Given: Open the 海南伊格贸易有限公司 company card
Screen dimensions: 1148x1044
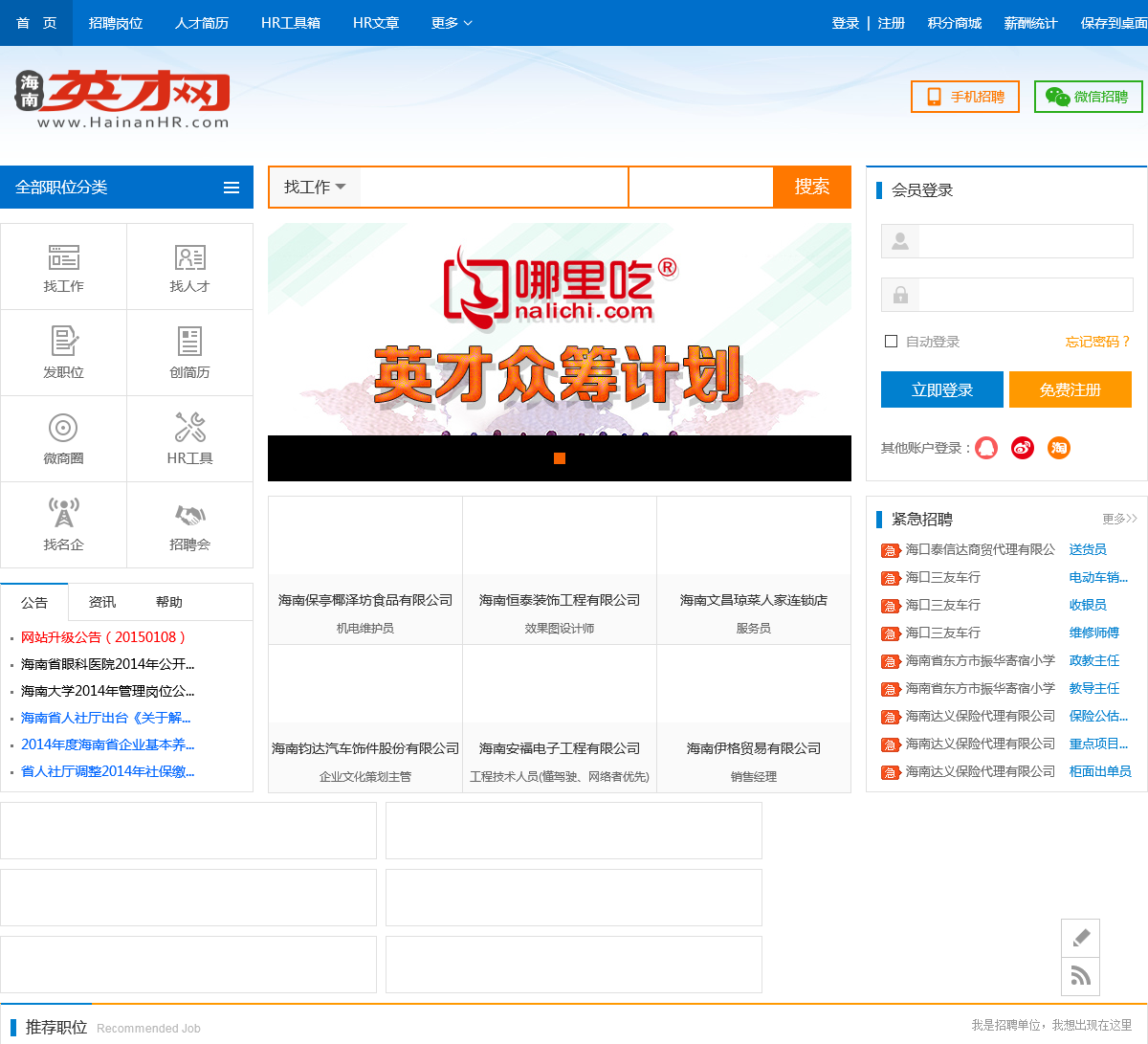Looking at the screenshot, I should click(x=754, y=719).
